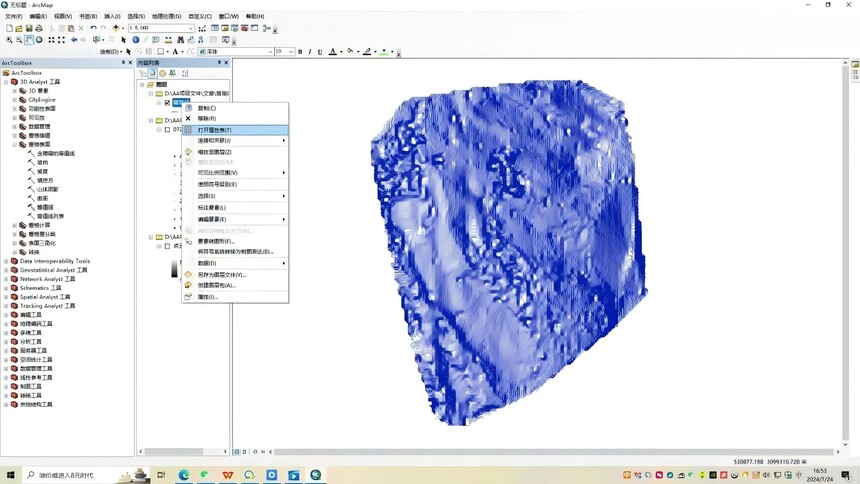
Task: Open 数据(D) submenu in the context menu
Action: pos(235,263)
